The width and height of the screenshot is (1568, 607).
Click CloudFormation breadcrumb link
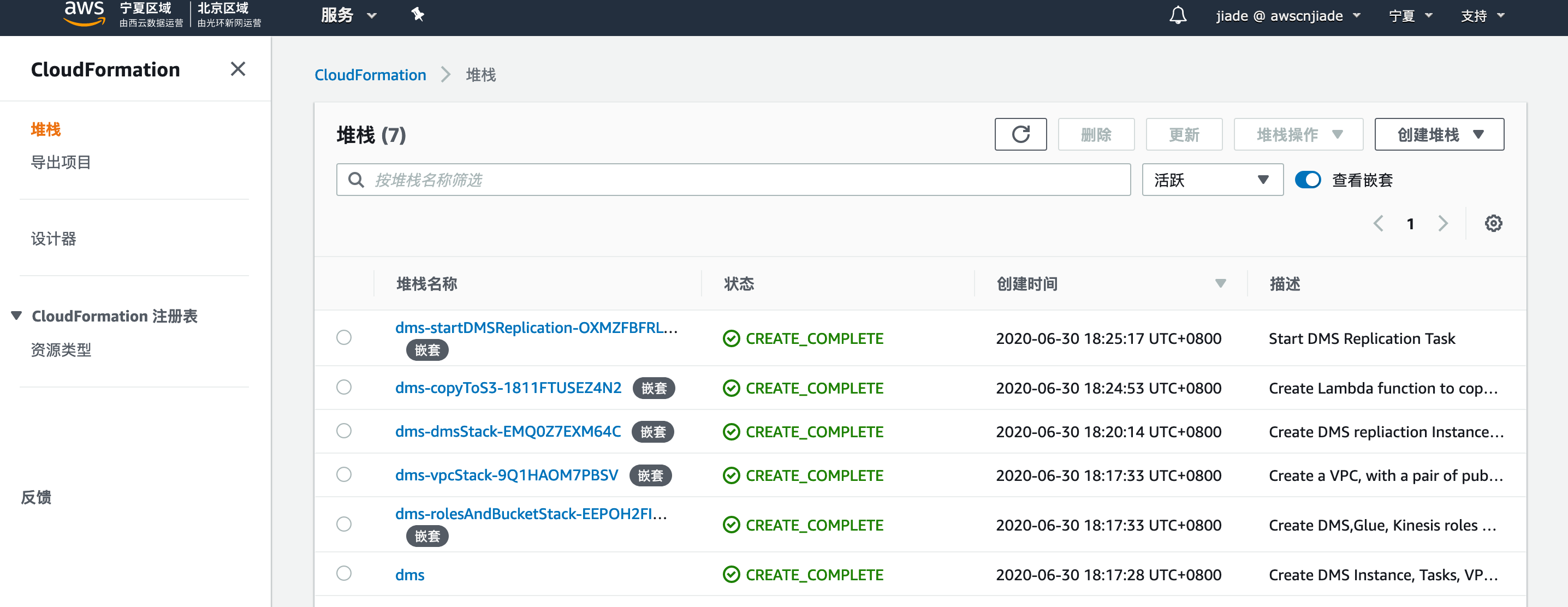tap(370, 74)
